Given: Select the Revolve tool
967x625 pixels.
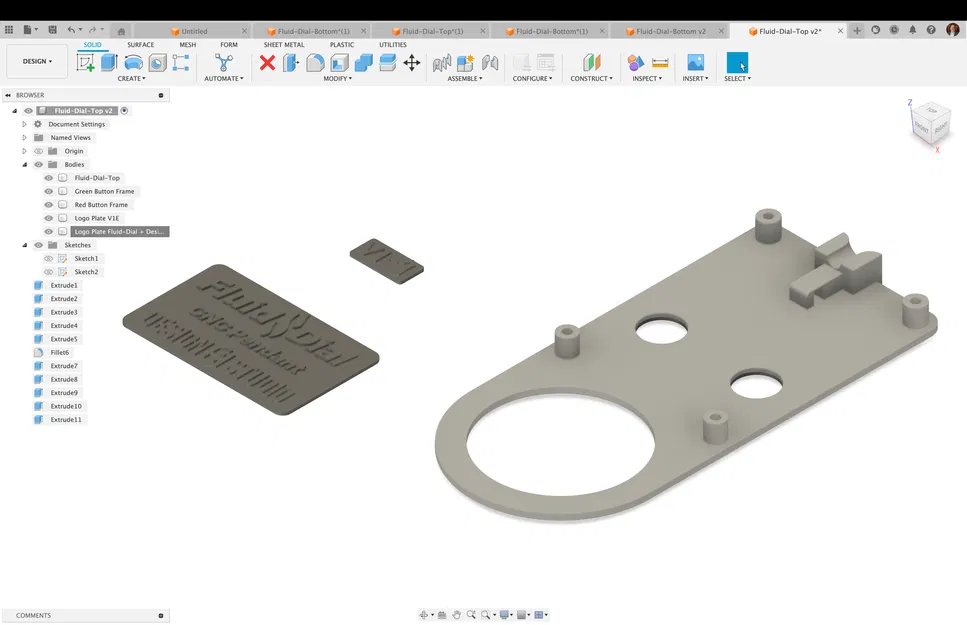Looking at the screenshot, I should click(x=133, y=63).
